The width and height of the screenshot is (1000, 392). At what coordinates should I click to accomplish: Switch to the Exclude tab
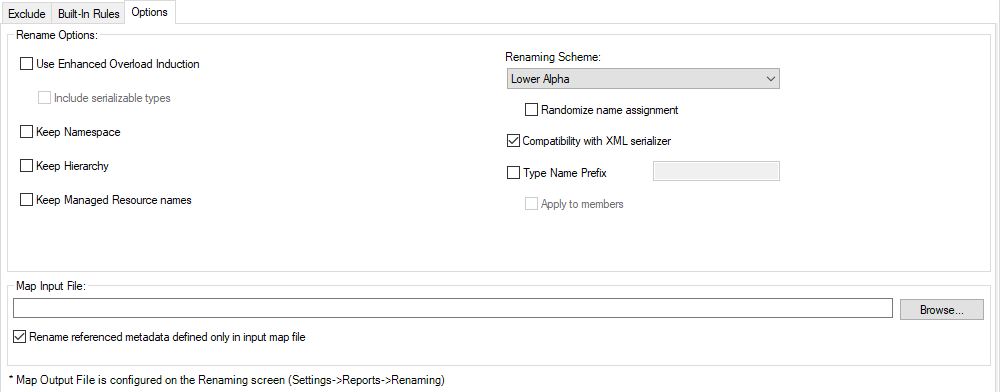[x=26, y=13]
